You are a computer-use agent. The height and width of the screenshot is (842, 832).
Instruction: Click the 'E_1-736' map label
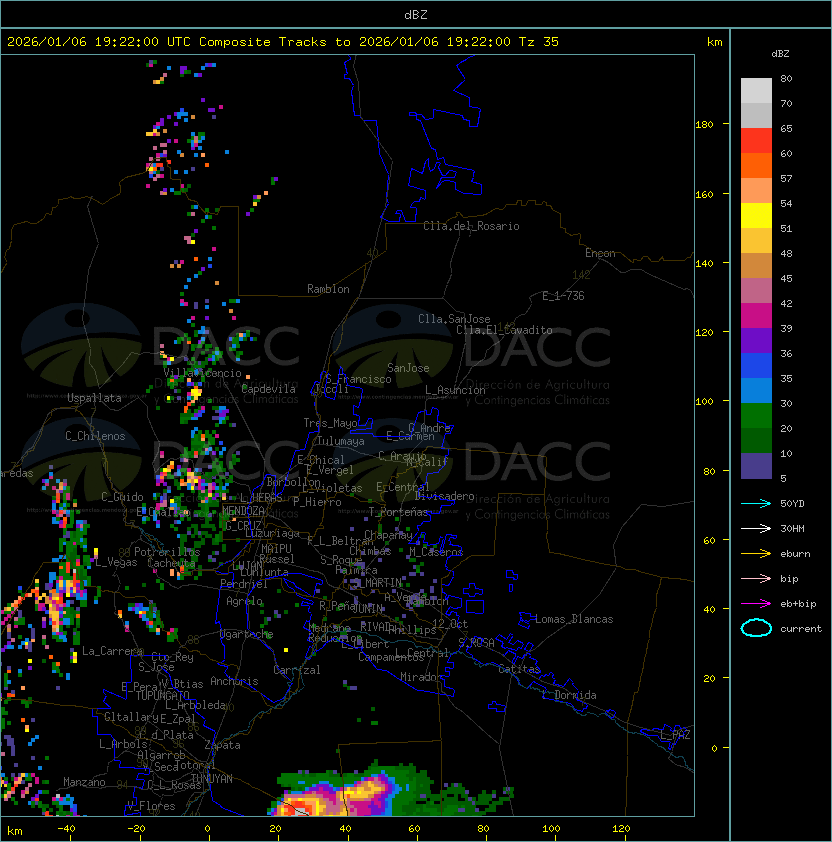tap(563, 296)
